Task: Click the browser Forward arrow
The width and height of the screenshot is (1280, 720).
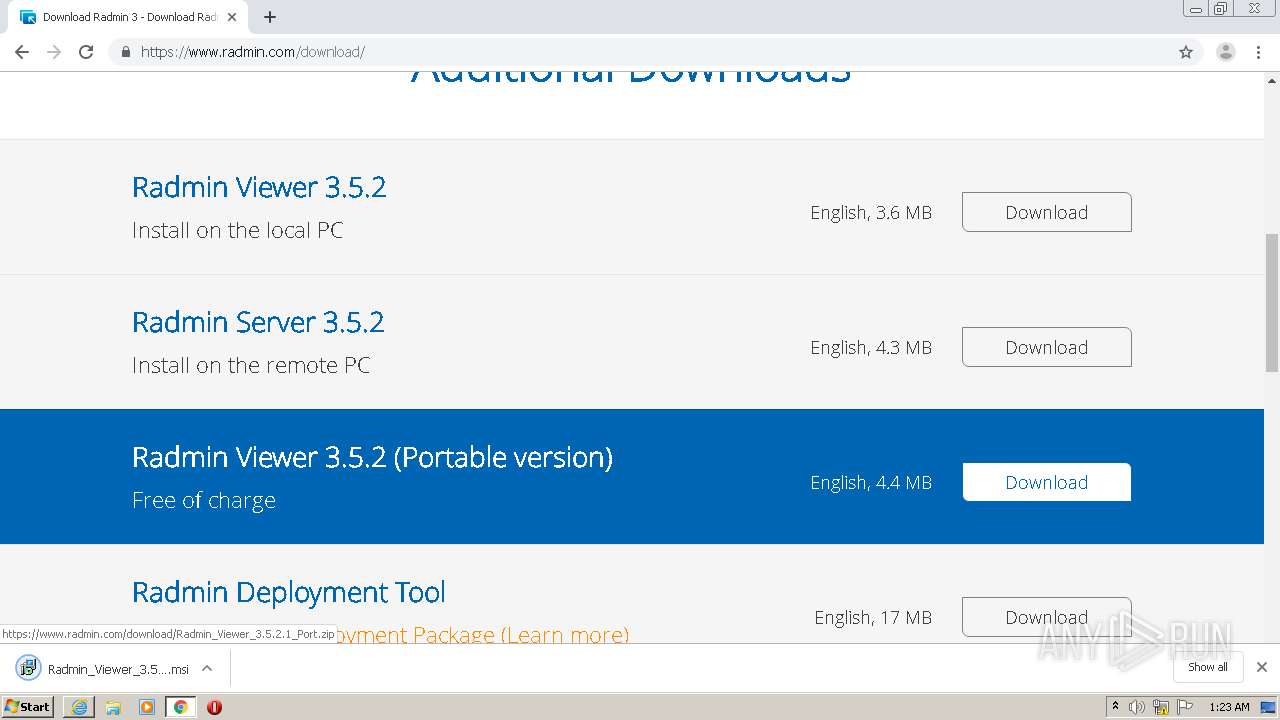Action: coord(54,52)
